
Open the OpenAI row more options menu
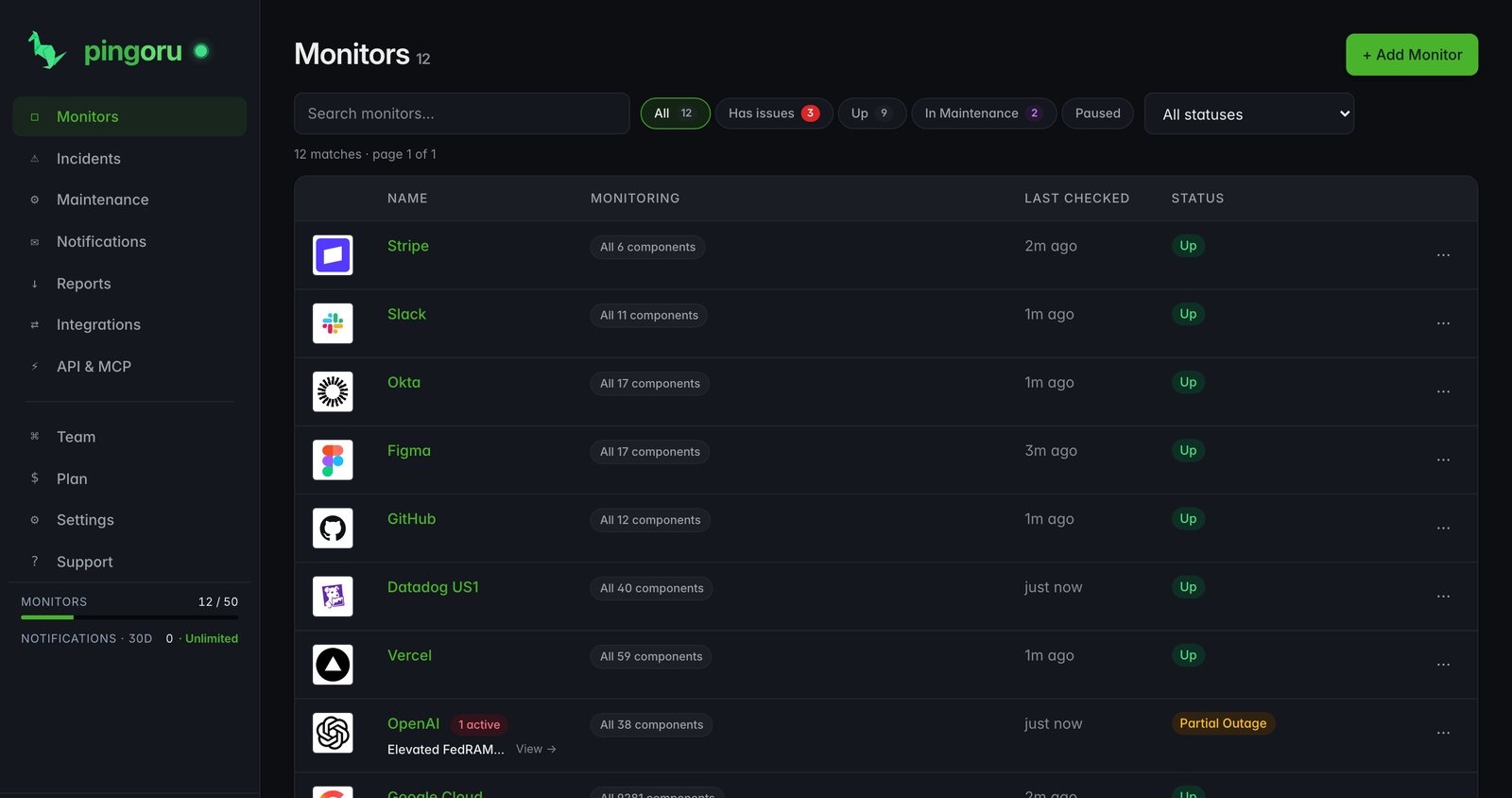point(1443,733)
